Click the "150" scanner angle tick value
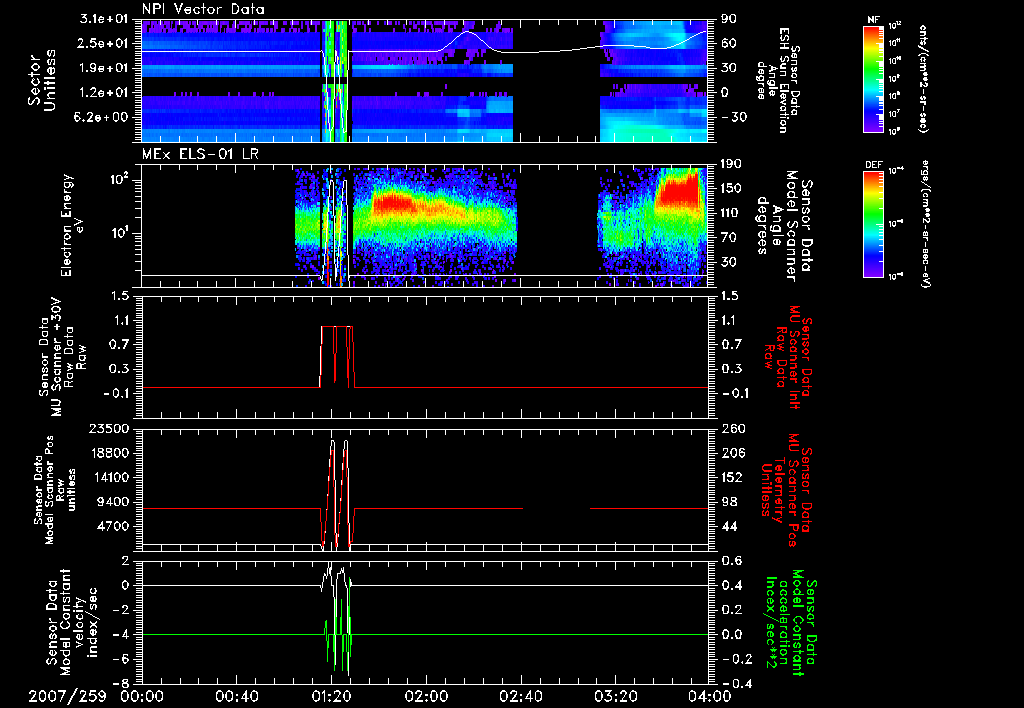1024x708 pixels. tap(732, 188)
